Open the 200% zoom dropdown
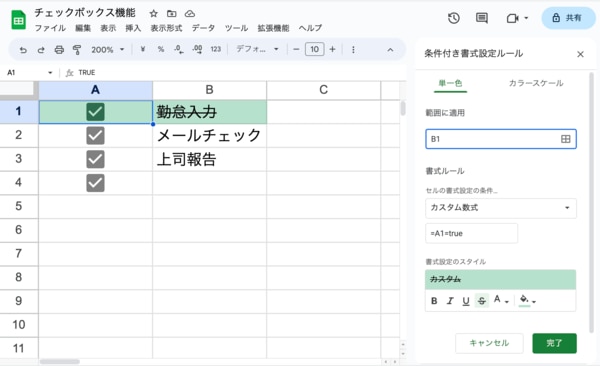600x366 pixels. coord(108,50)
